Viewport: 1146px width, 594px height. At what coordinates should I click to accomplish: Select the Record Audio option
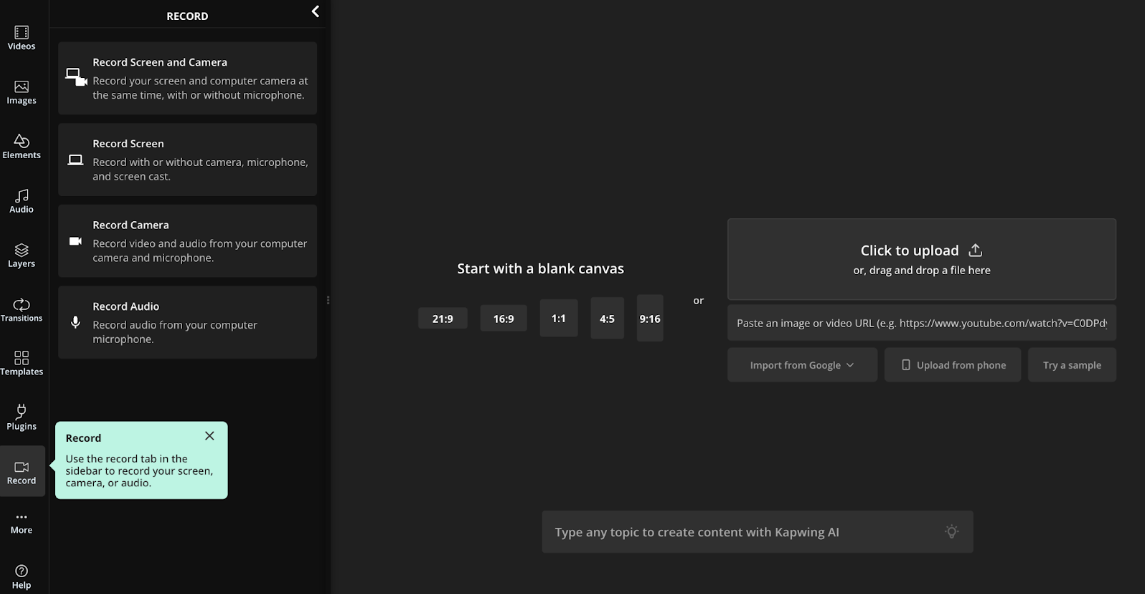pyautogui.click(x=187, y=322)
